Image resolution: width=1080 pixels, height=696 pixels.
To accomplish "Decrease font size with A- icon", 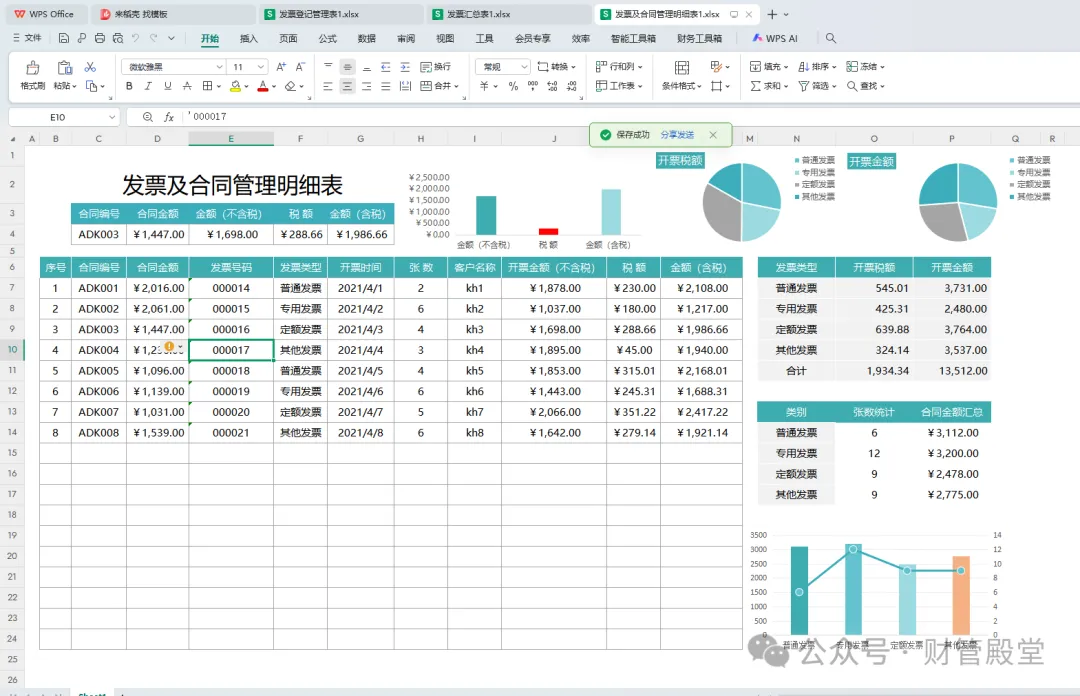I will [300, 67].
